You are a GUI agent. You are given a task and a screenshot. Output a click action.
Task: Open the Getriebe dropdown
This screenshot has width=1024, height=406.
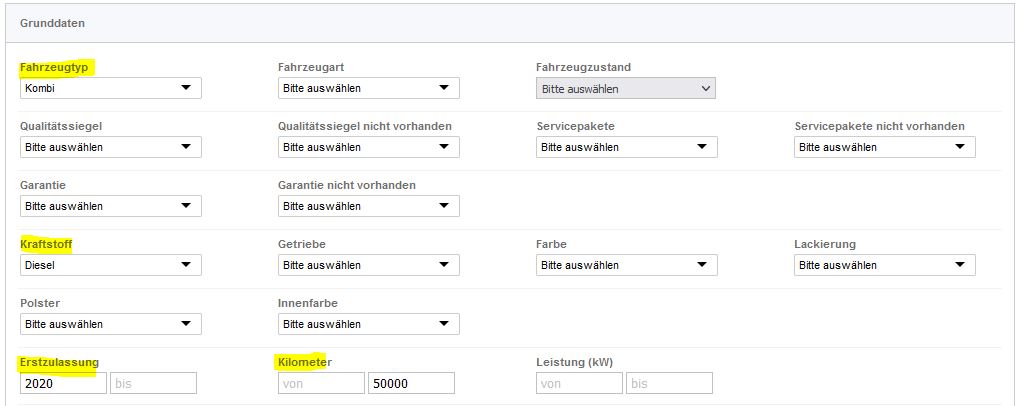368,265
